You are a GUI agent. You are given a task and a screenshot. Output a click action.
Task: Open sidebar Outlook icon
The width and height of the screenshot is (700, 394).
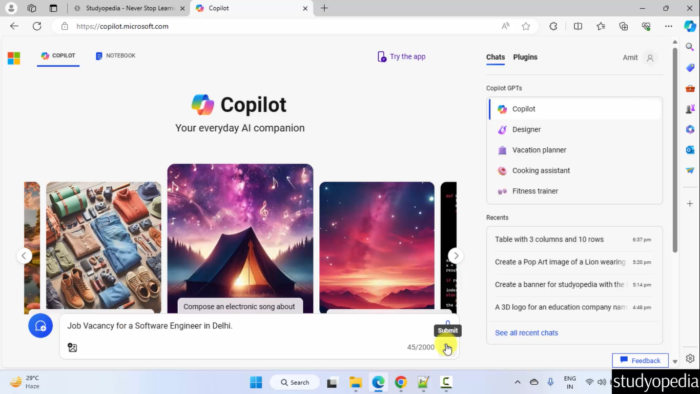[690, 149]
